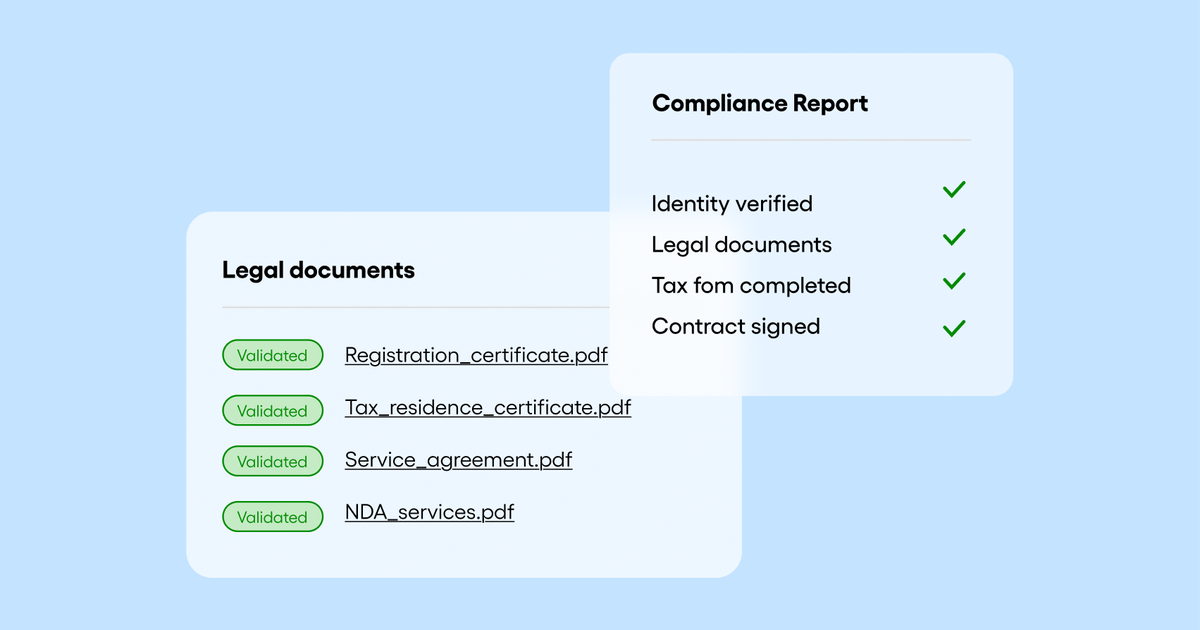This screenshot has height=630, width=1200.
Task: Click the divider under Compliance Report title
Action: [810, 140]
